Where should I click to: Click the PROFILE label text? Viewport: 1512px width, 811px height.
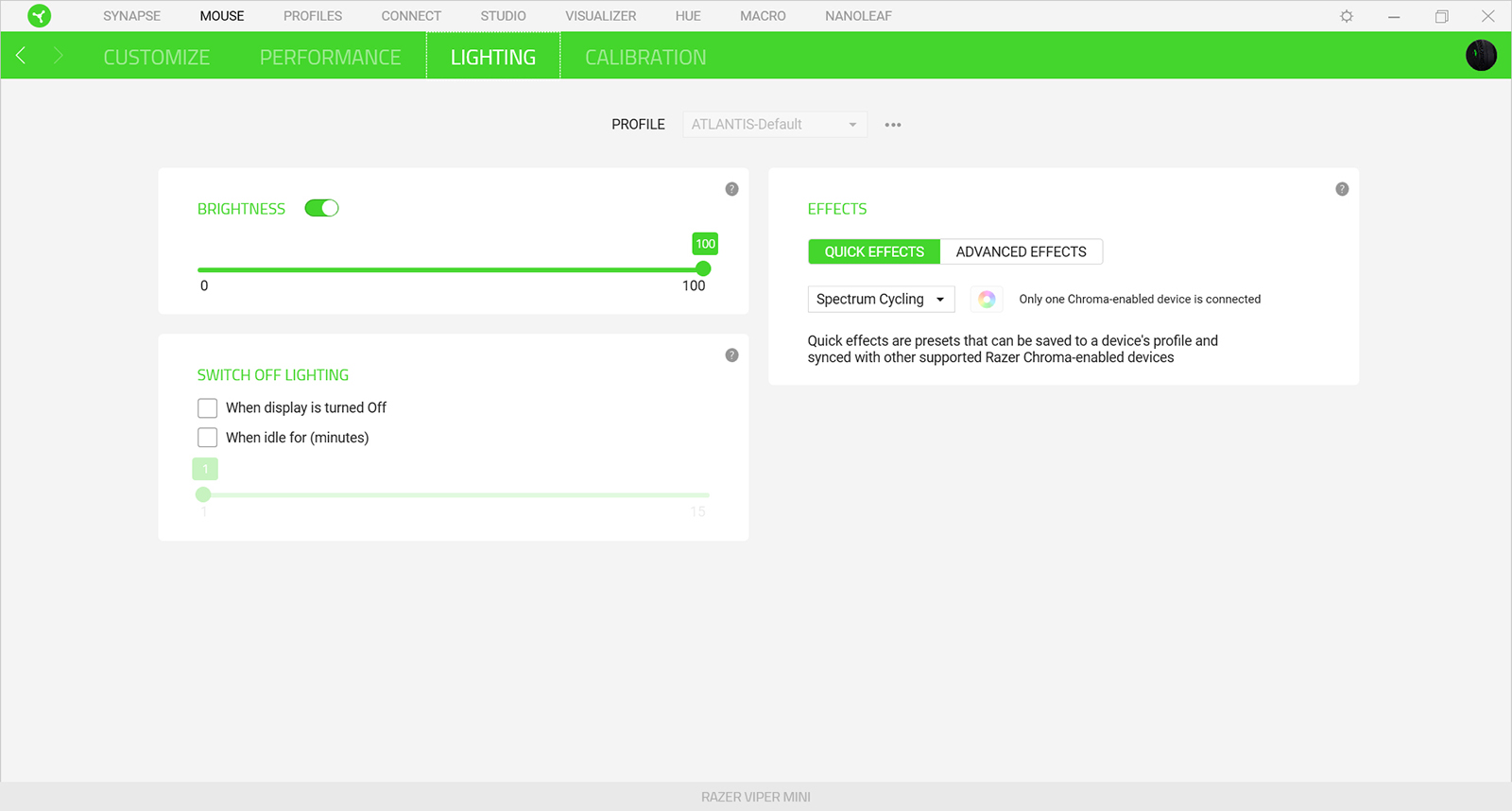638,125
